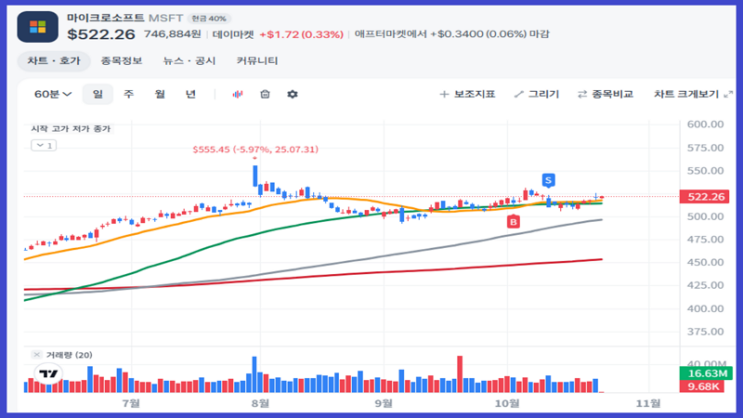Switch to the 차트 · 호가 tab
Image resolution: width=743 pixels, height=418 pixels.
(54, 61)
